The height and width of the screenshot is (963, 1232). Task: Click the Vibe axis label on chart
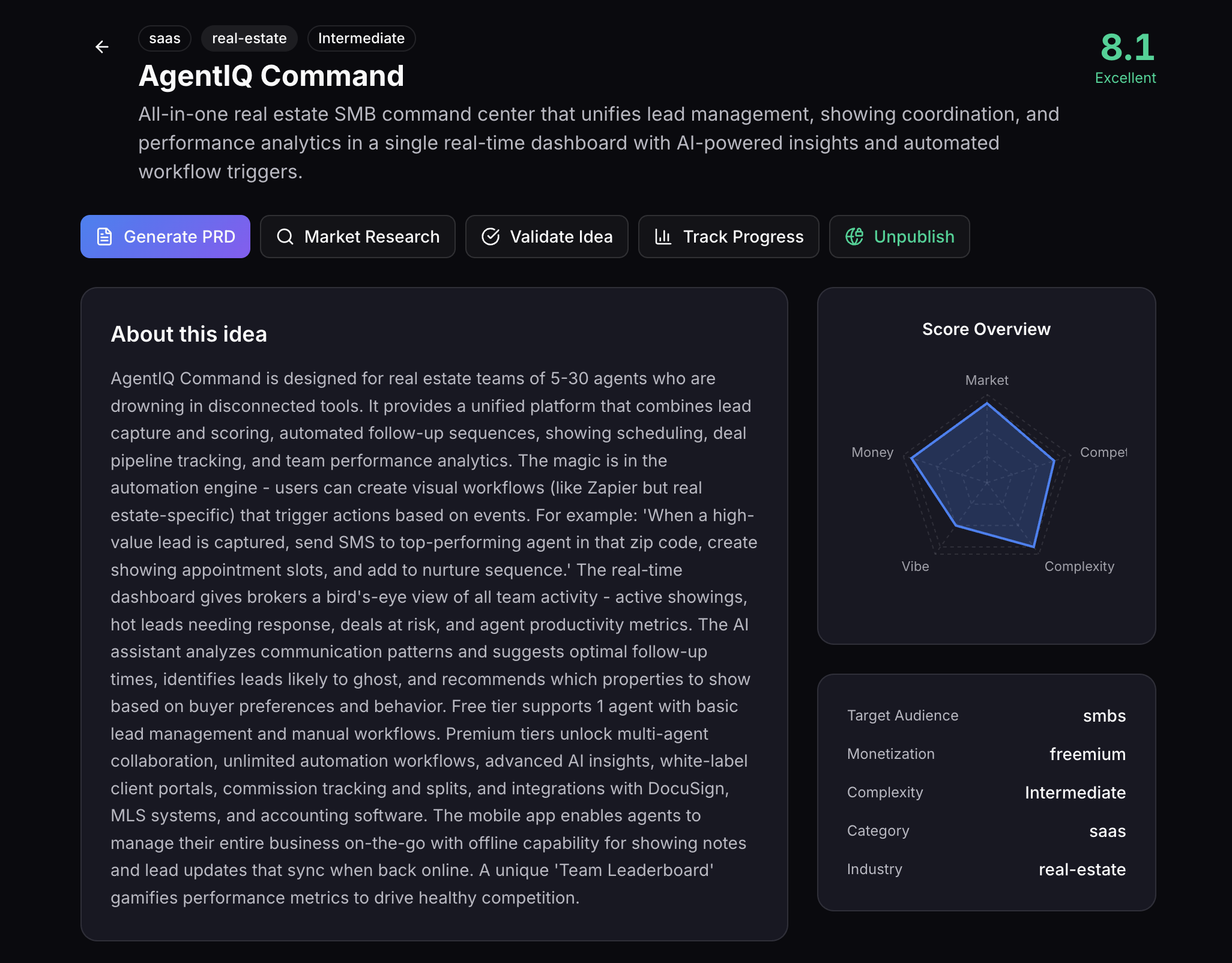click(915, 566)
